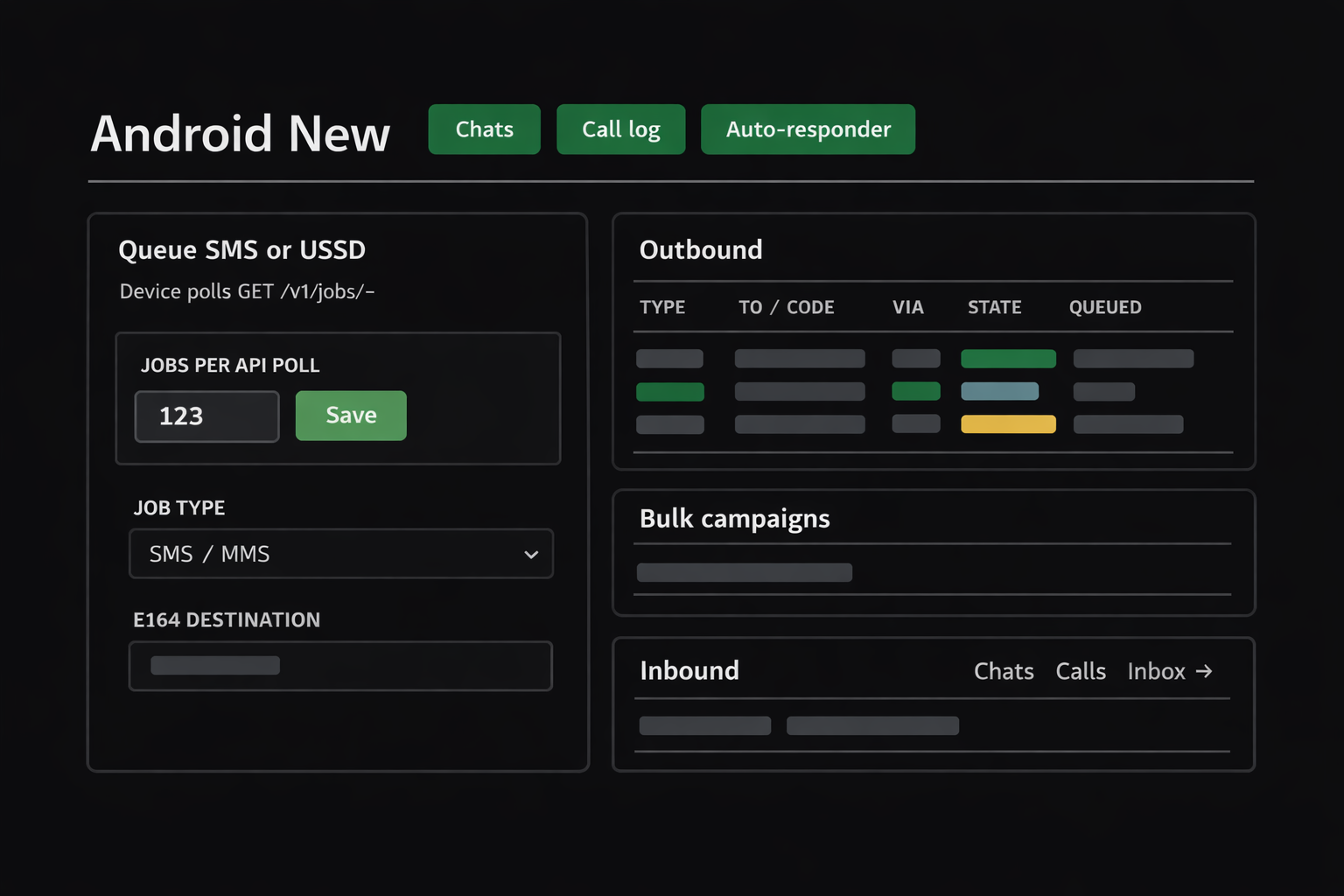Screen dimensions: 1344x896
Task: Click the green state badge in first Outbound row
Action: (1008, 359)
